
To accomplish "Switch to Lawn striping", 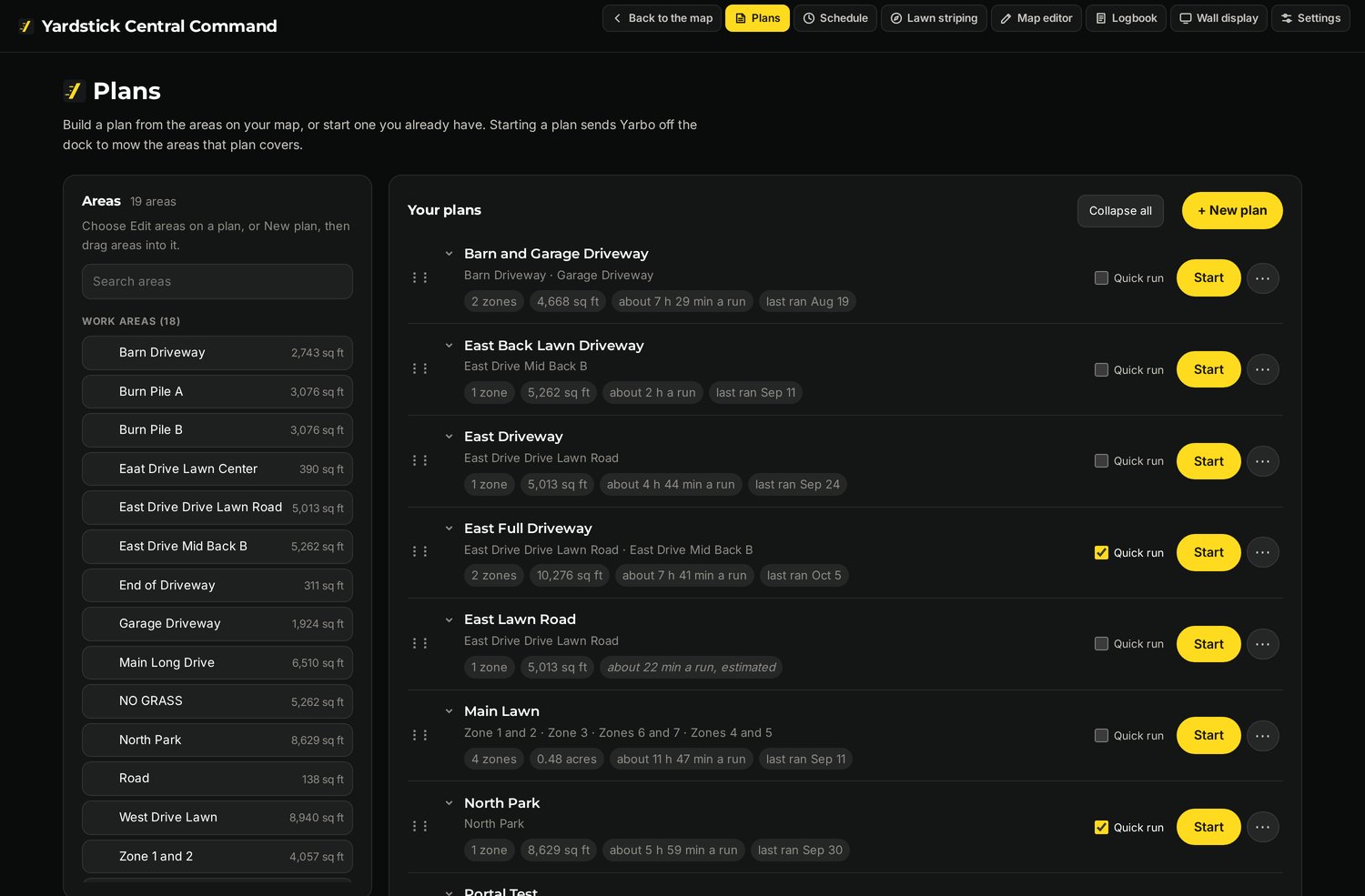I will [x=934, y=18].
